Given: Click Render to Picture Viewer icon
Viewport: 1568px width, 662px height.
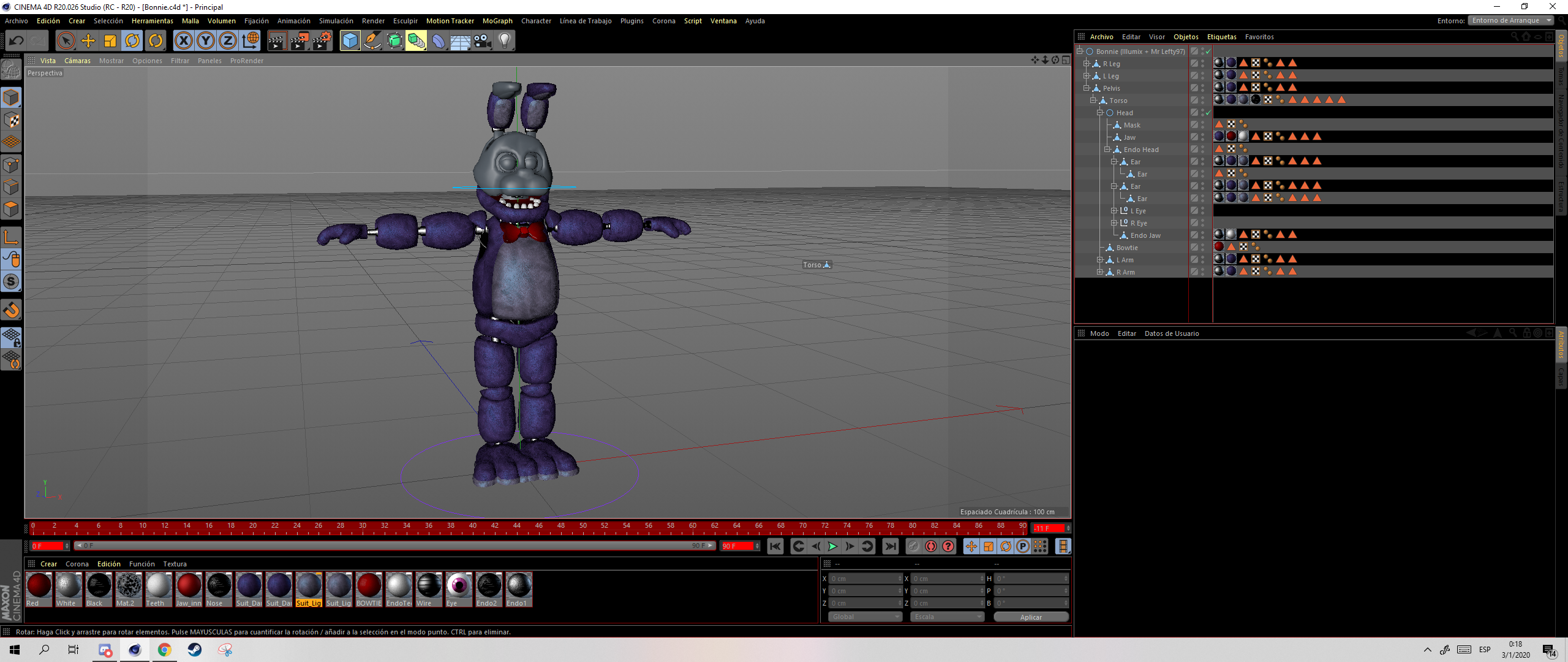Looking at the screenshot, I should click(300, 41).
